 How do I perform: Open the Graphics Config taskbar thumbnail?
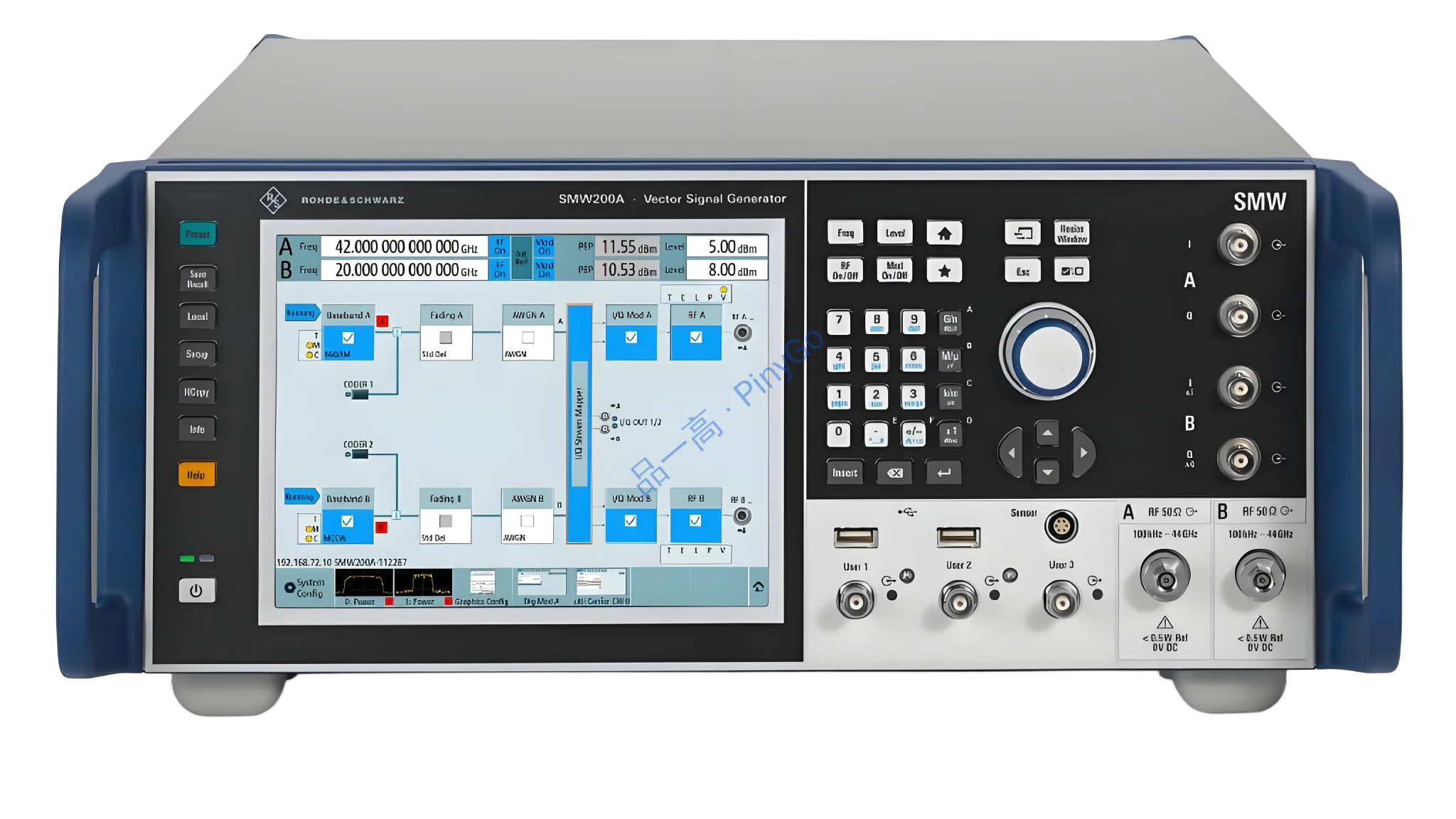pyautogui.click(x=482, y=587)
